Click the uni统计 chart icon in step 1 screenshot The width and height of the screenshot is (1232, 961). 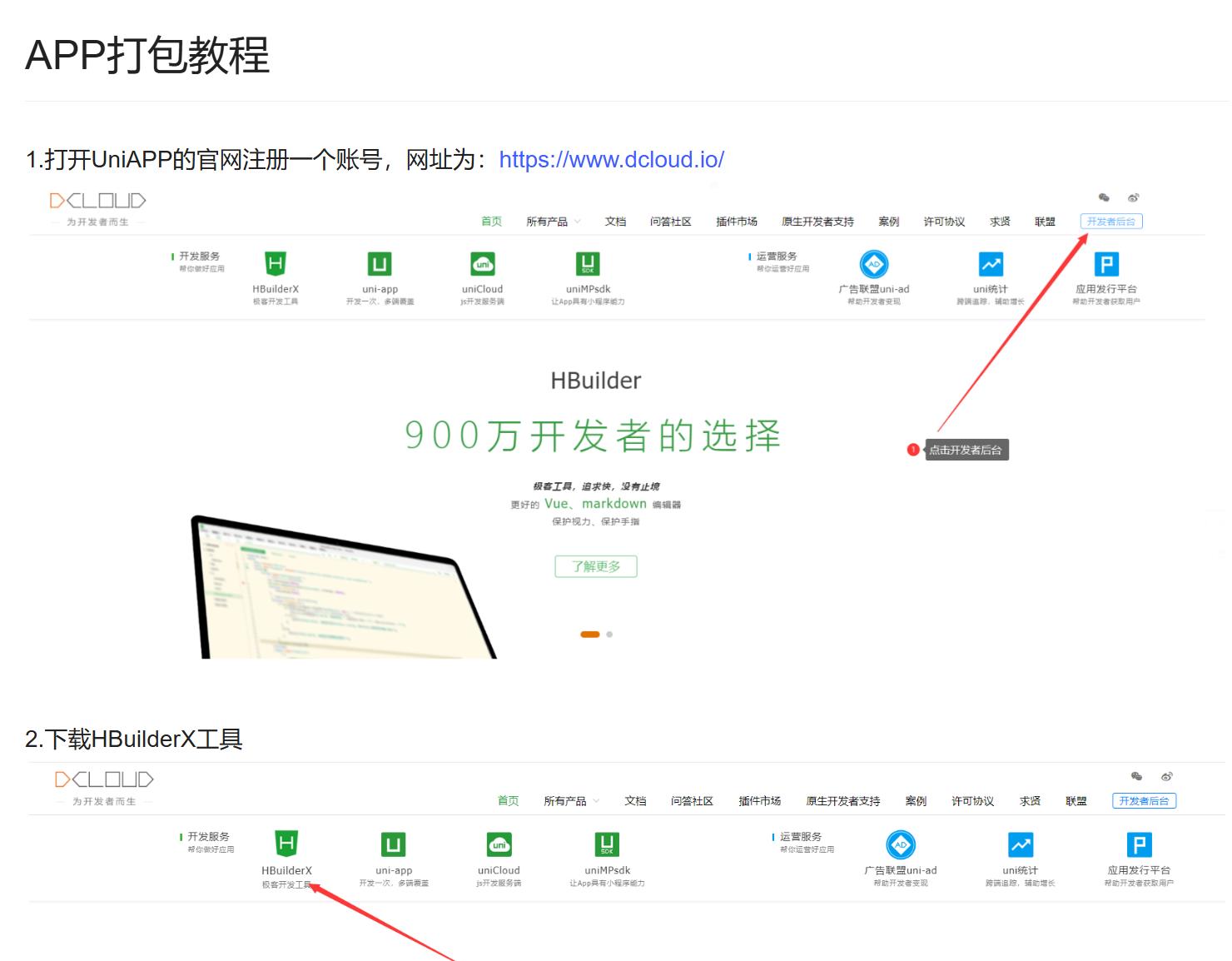(991, 264)
